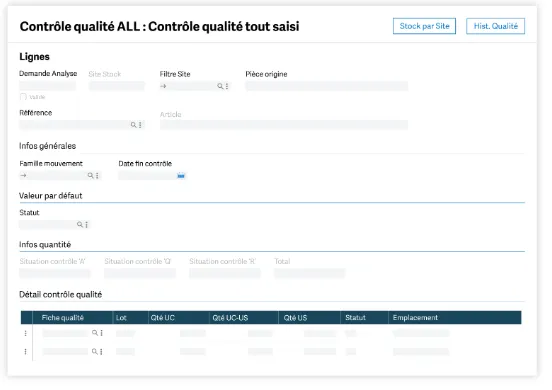Screen dimensions: 552x390
Task: Click the Article field
Action: tap(284, 125)
